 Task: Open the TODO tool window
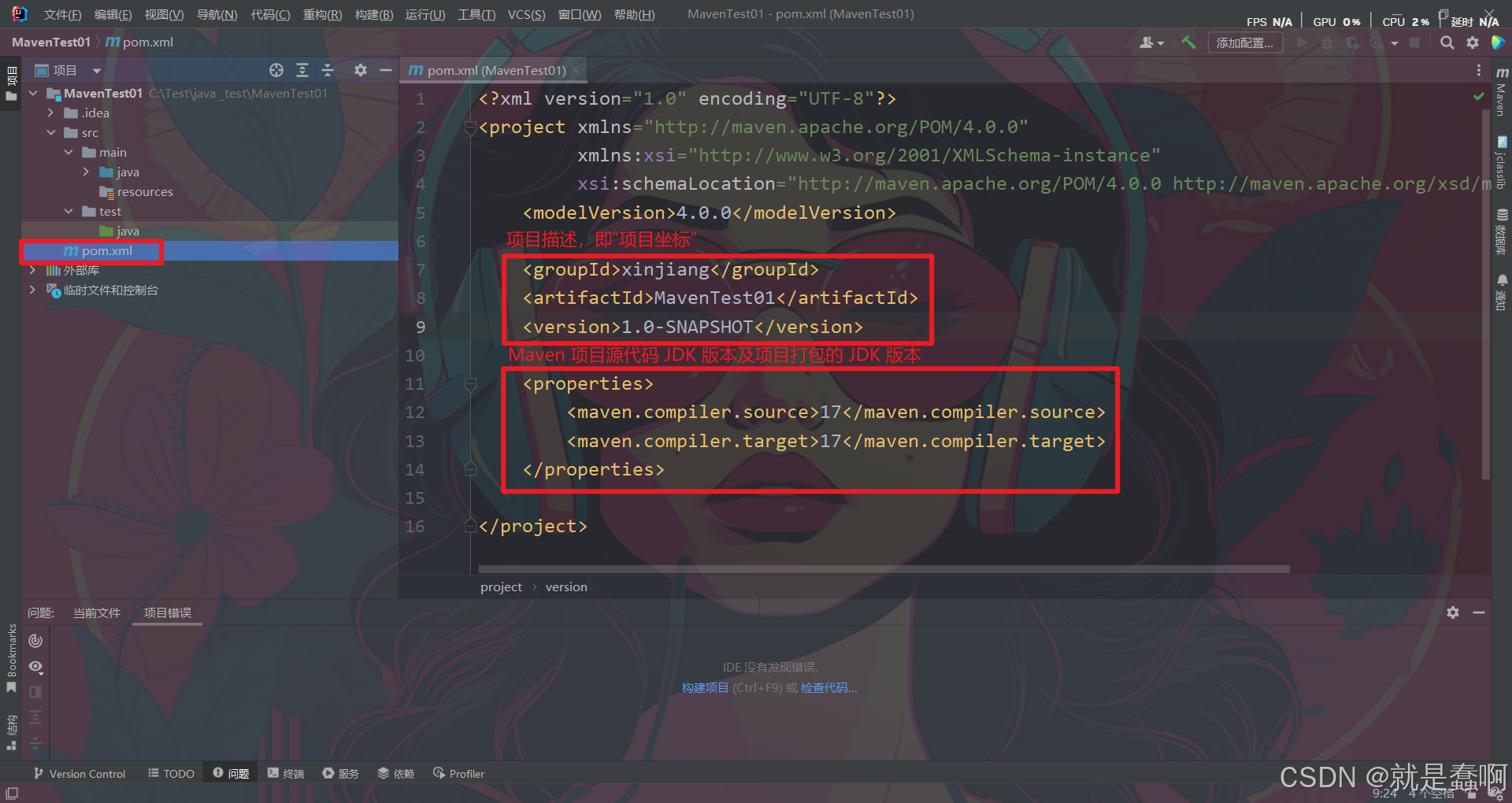171,774
